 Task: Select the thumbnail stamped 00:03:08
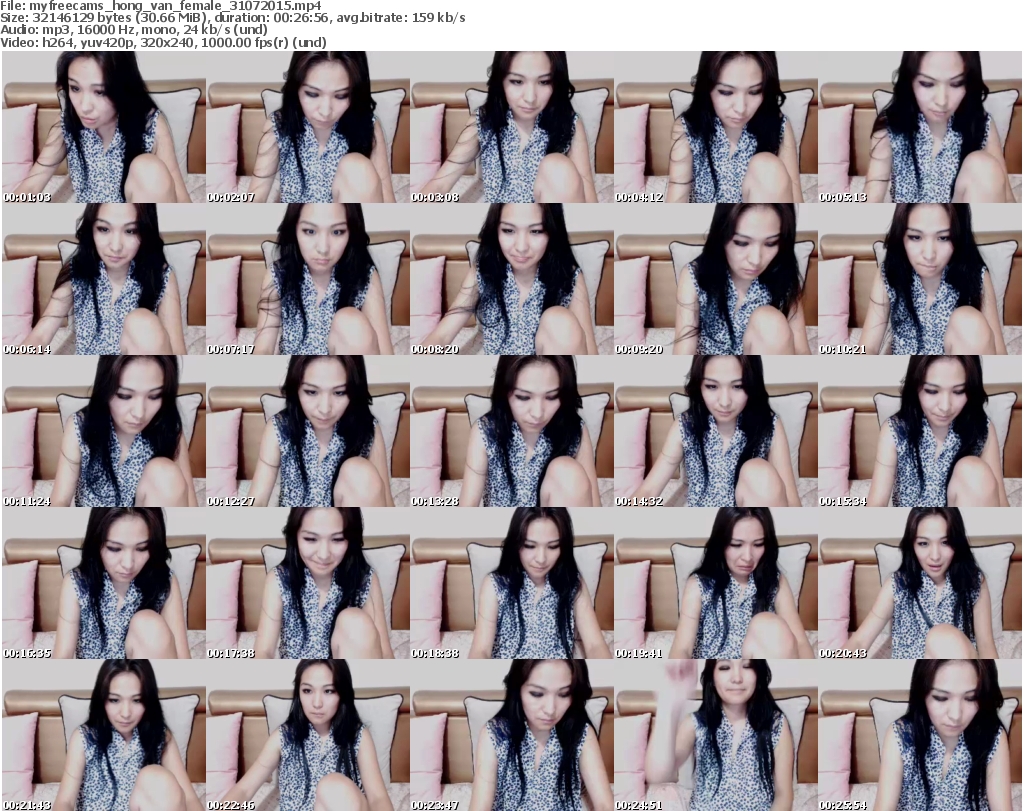(x=512, y=127)
